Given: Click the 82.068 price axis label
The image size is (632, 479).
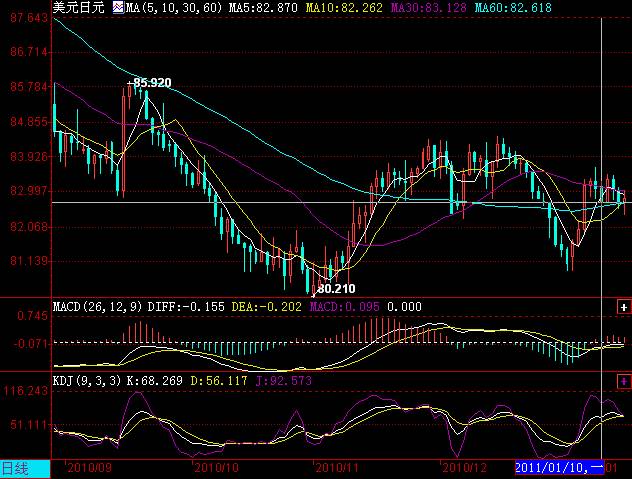Looking at the screenshot, I should (x=29, y=227).
